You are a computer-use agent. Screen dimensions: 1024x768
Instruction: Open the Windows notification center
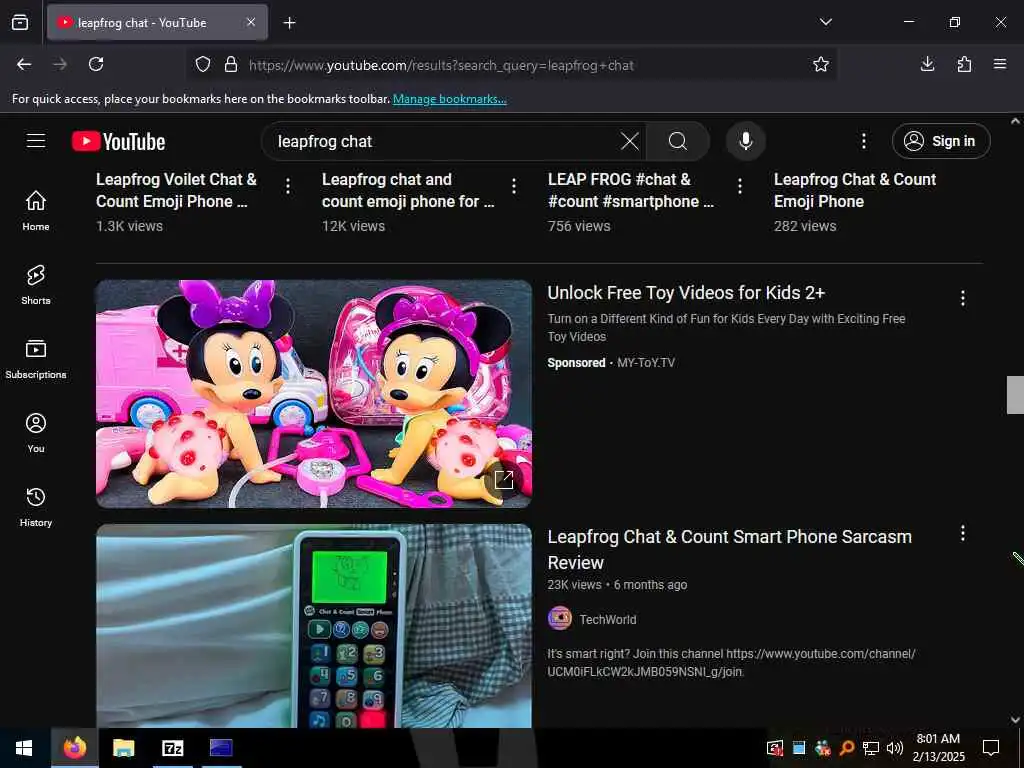tap(991, 748)
